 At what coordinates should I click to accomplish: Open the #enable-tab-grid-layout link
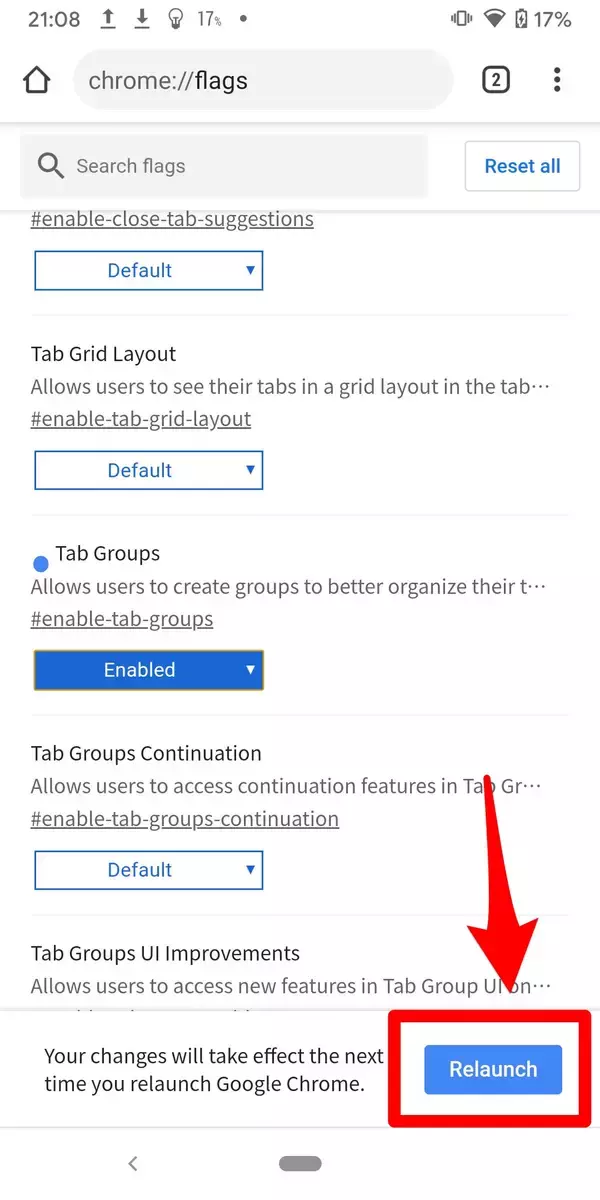[141, 419]
